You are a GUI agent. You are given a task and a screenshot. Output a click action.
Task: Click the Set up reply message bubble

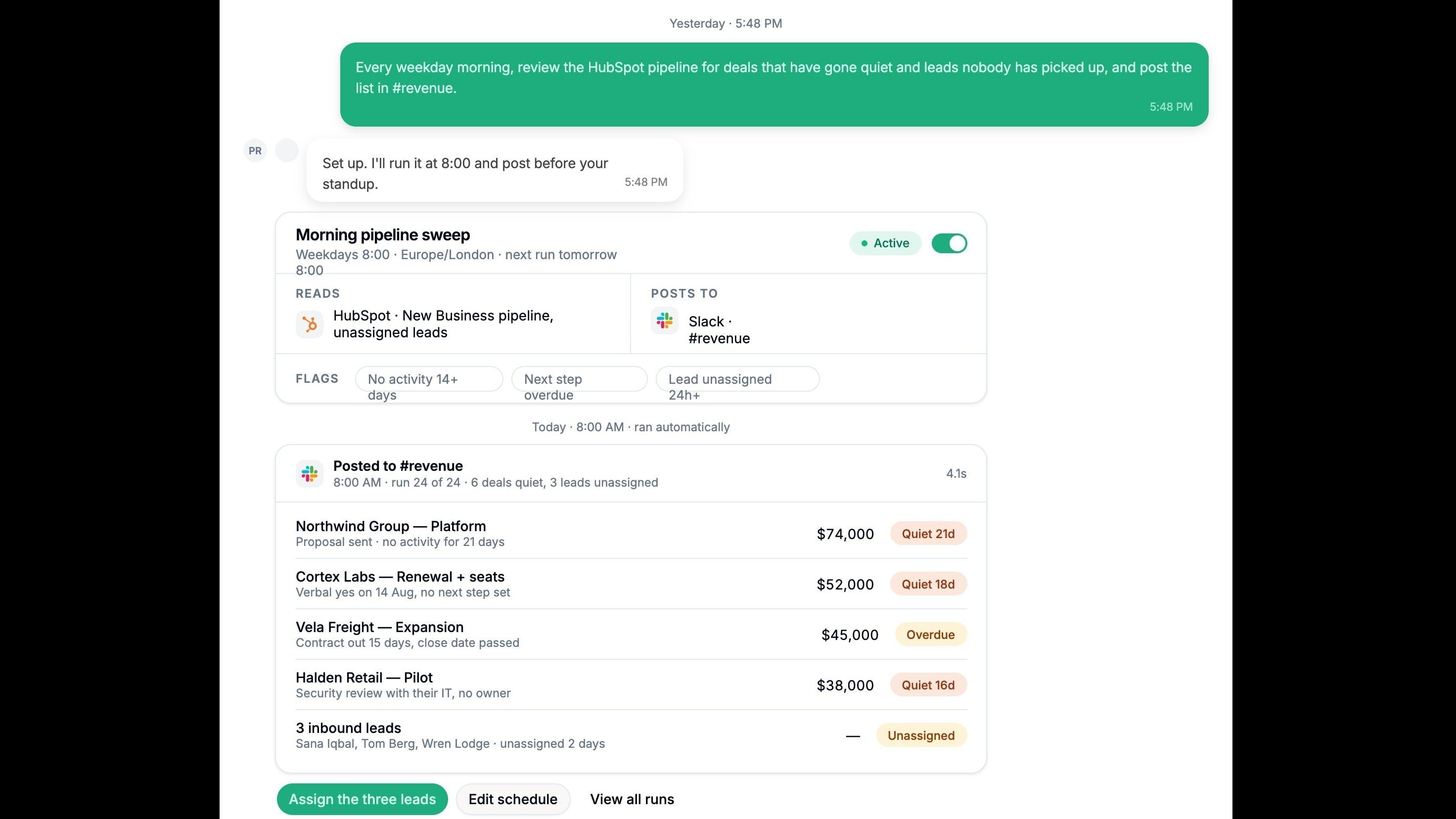(x=495, y=170)
